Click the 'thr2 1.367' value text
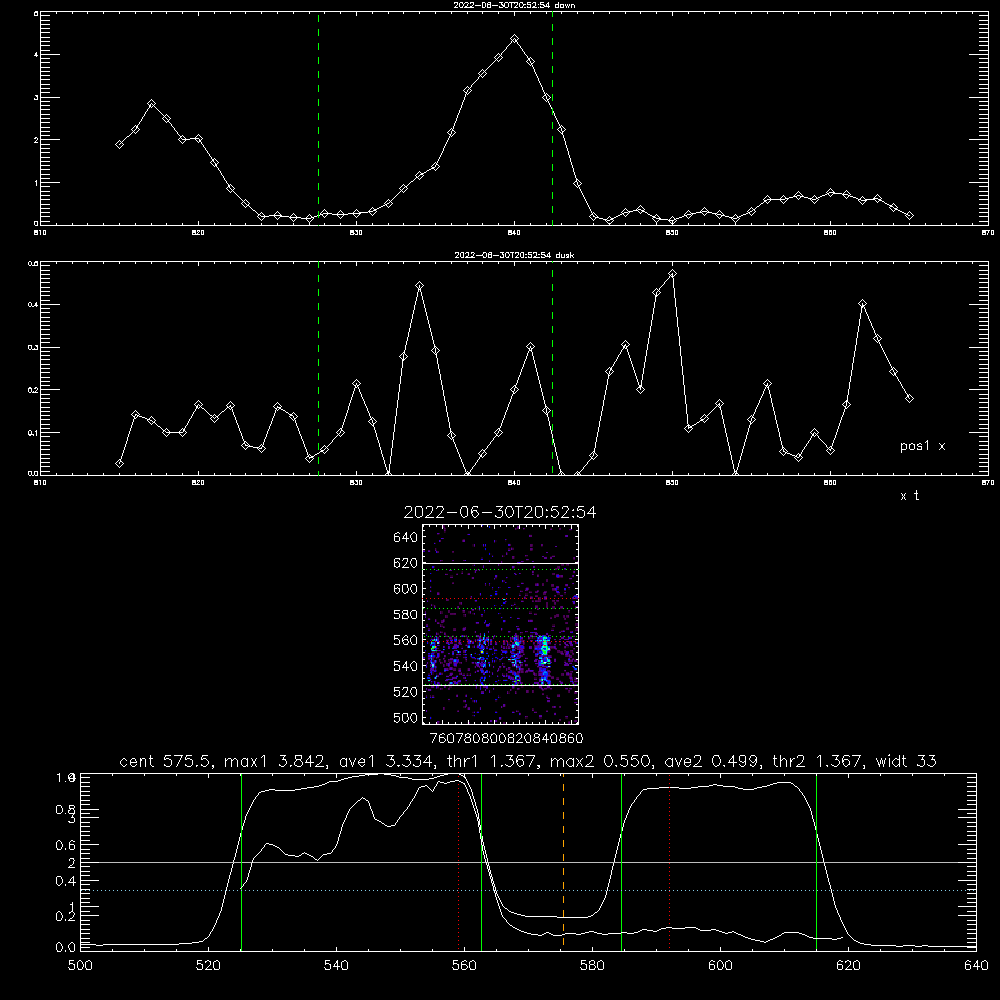 [x=819, y=761]
